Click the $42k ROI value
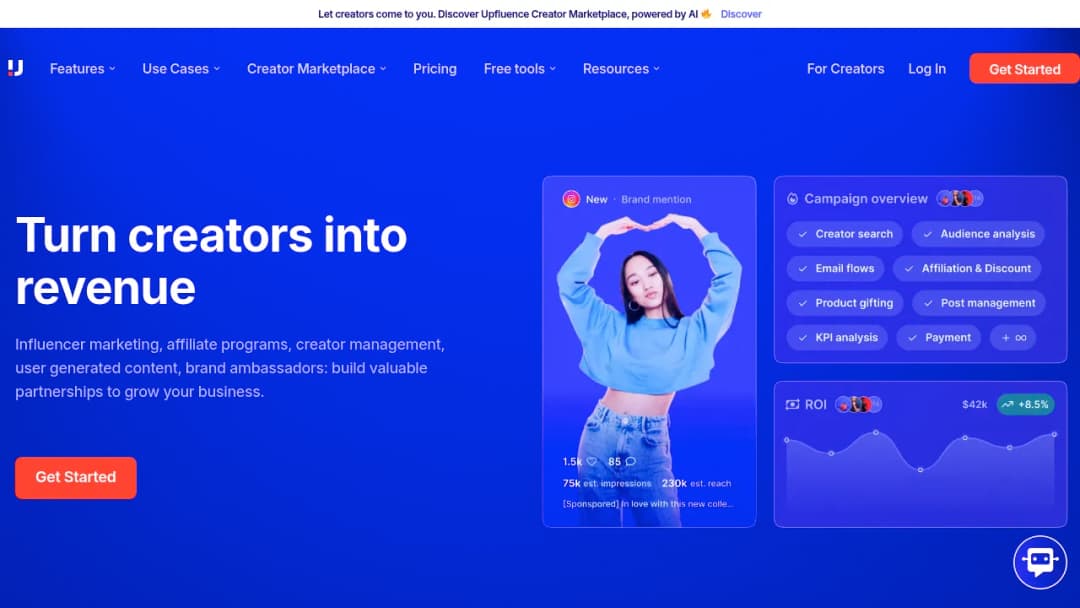Screen dimensions: 1080x608 [974, 404]
